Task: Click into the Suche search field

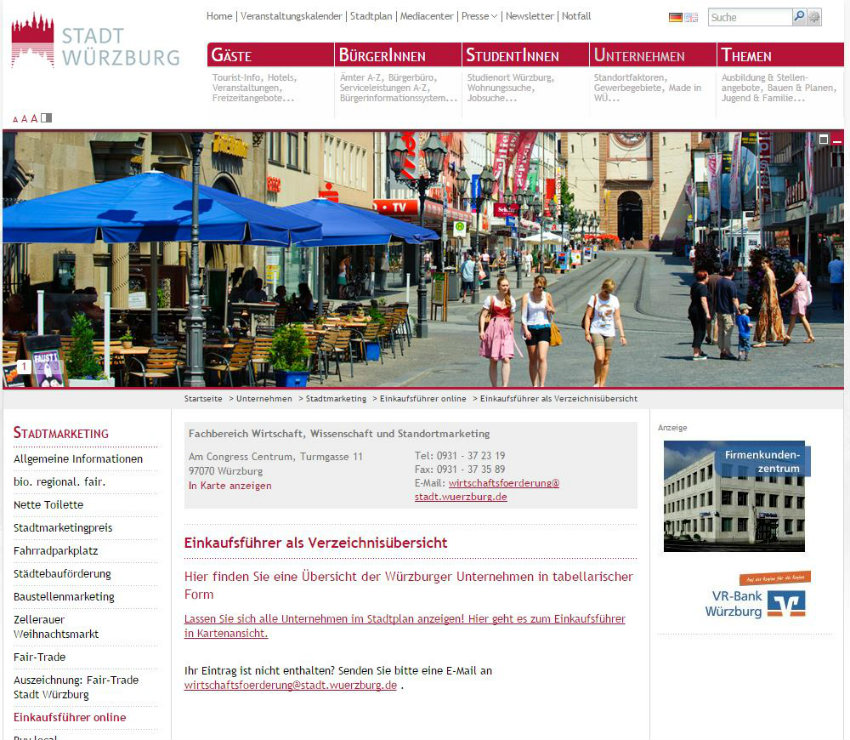Action: point(750,17)
